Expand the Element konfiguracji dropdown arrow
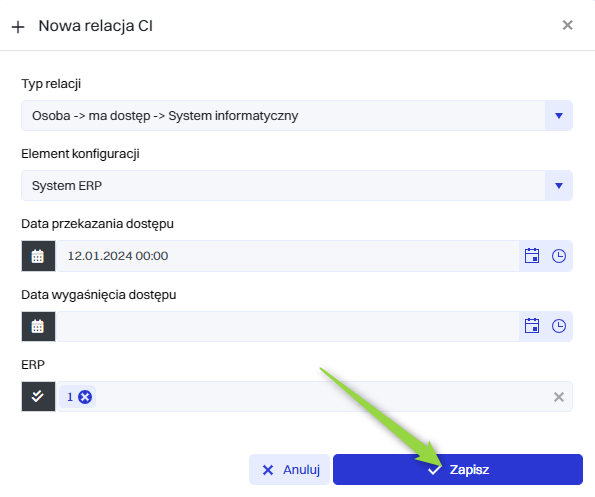595x497 pixels. point(559,186)
